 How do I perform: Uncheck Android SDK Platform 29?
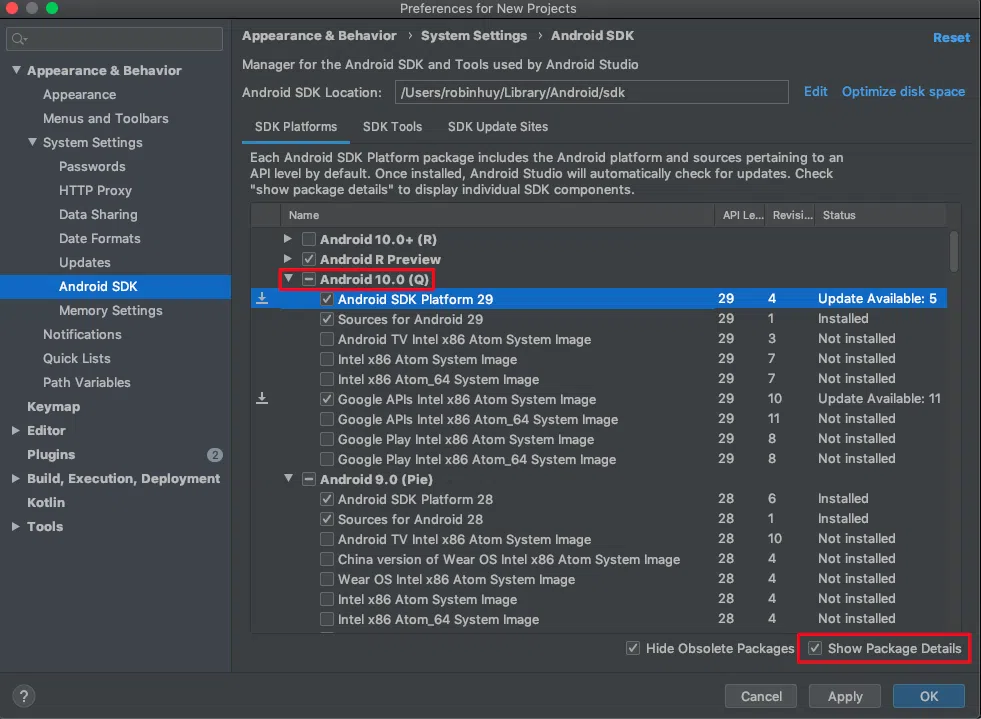[327, 299]
